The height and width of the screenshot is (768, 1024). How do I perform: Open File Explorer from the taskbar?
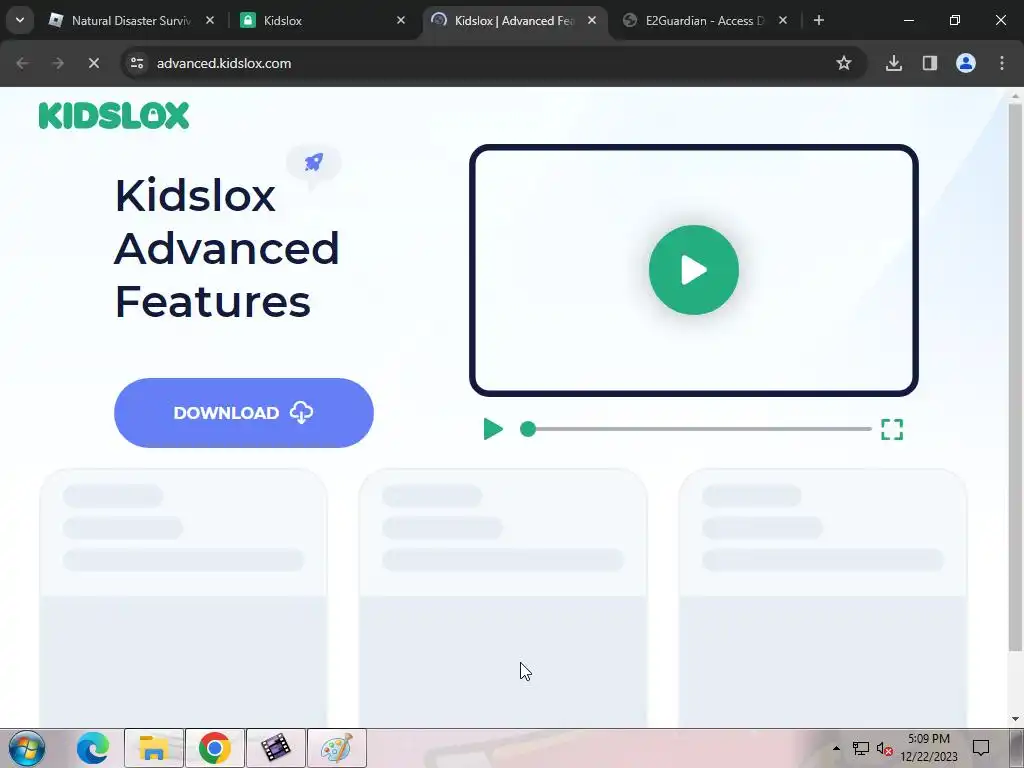153,748
